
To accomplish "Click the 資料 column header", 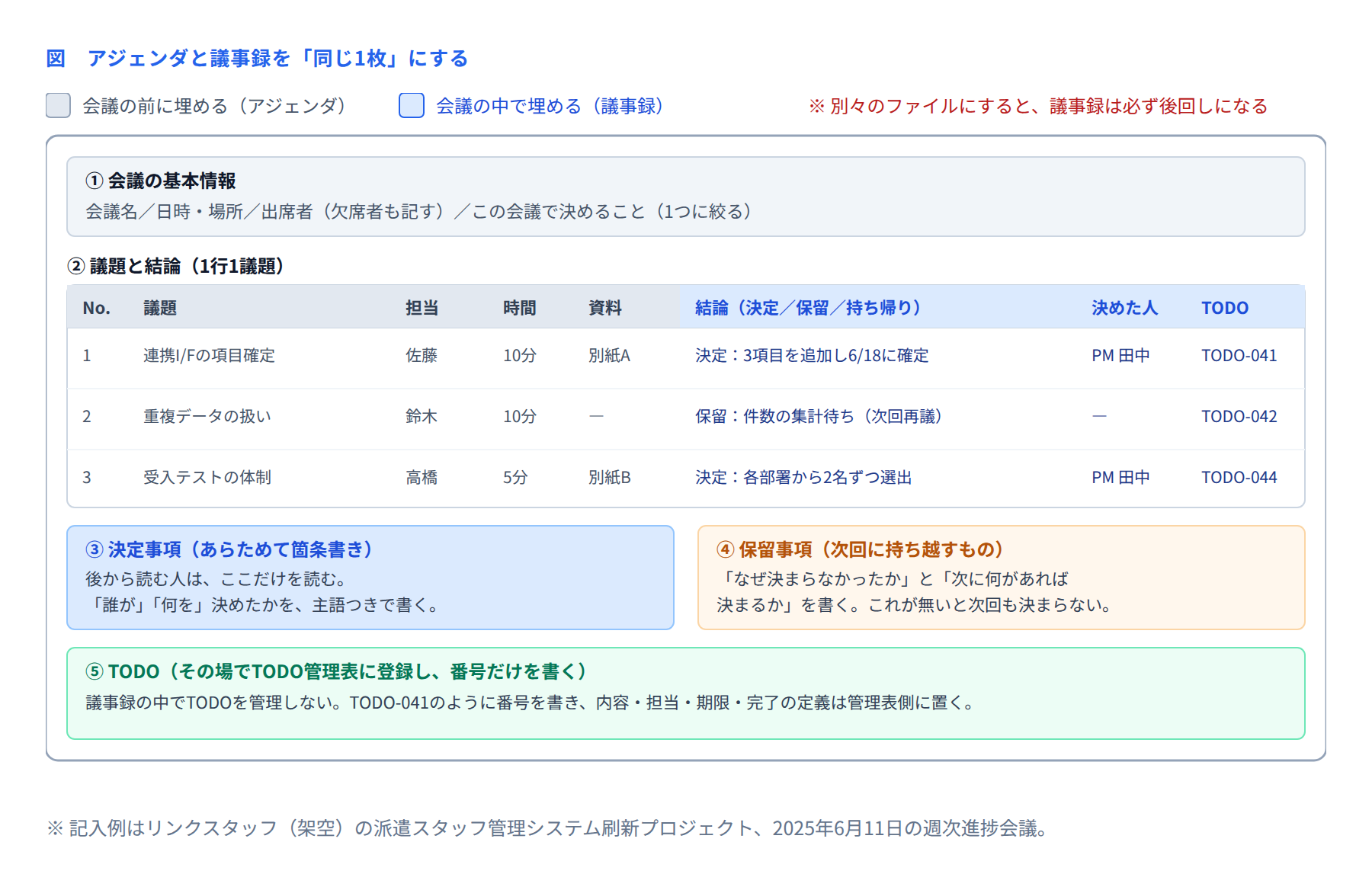I will coord(605,308).
